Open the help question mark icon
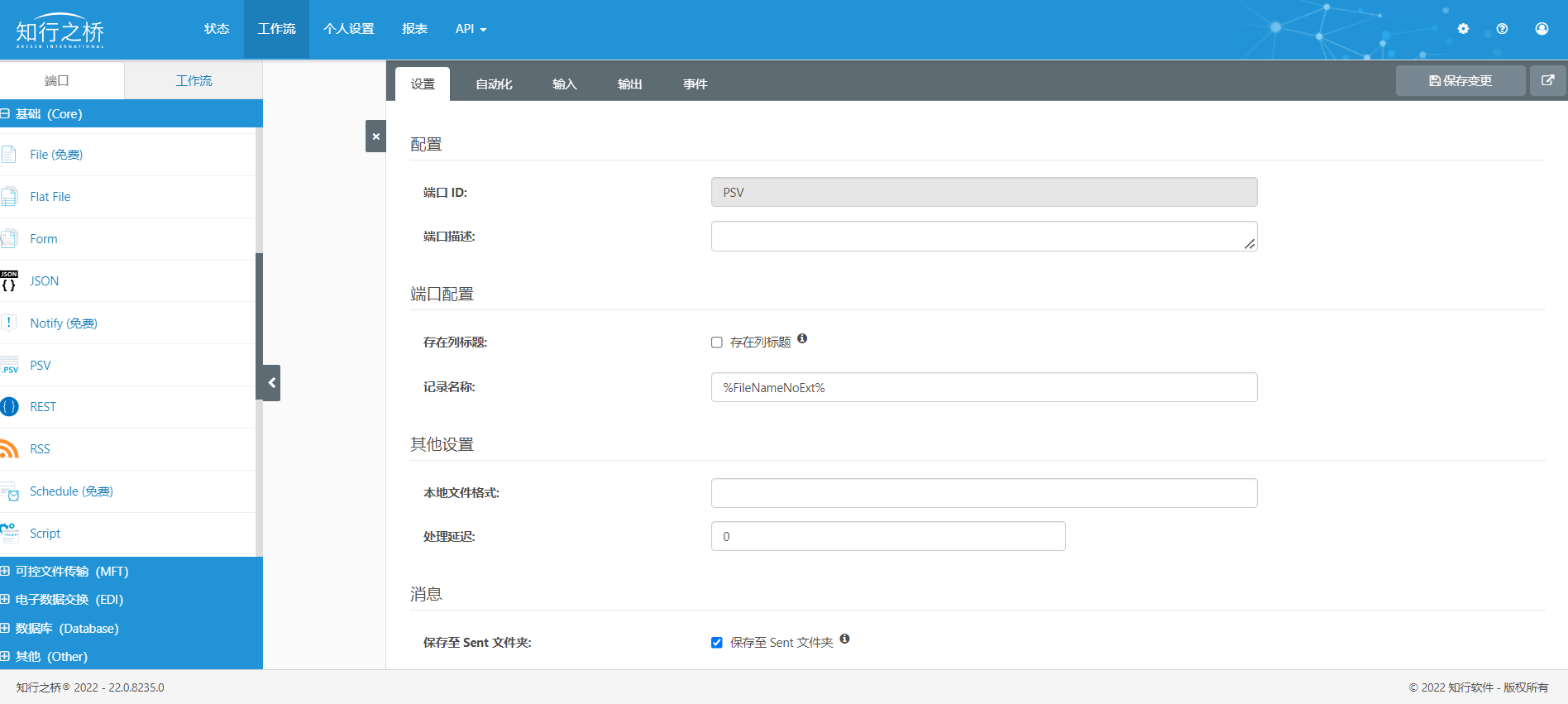 point(1502,29)
